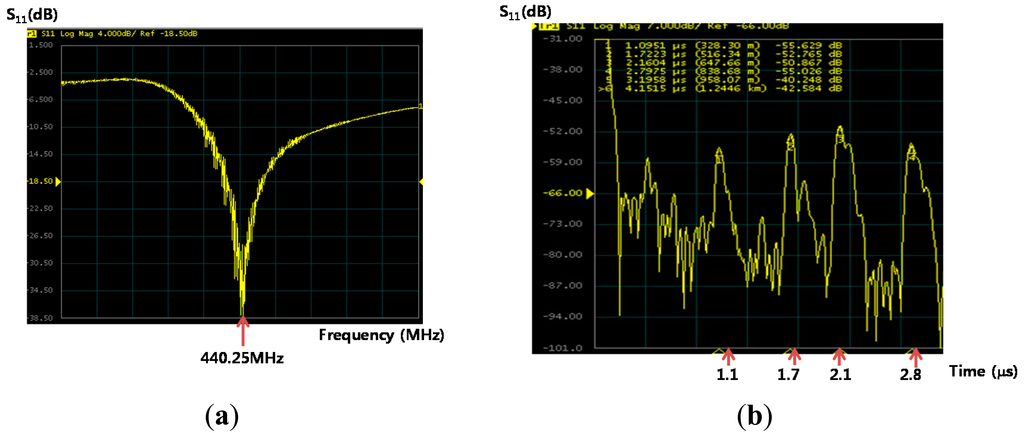Click the Tr1 trace indicator in plot (a)
This screenshot has height=433, width=1024.
pyautogui.click(x=31, y=33)
